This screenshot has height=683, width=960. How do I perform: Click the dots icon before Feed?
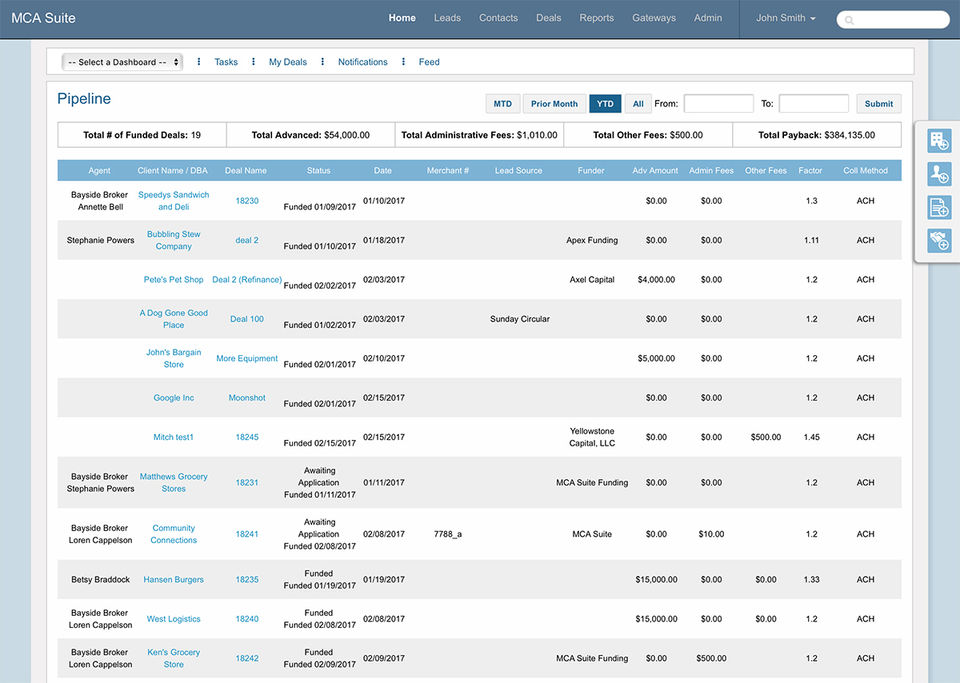pyautogui.click(x=403, y=62)
